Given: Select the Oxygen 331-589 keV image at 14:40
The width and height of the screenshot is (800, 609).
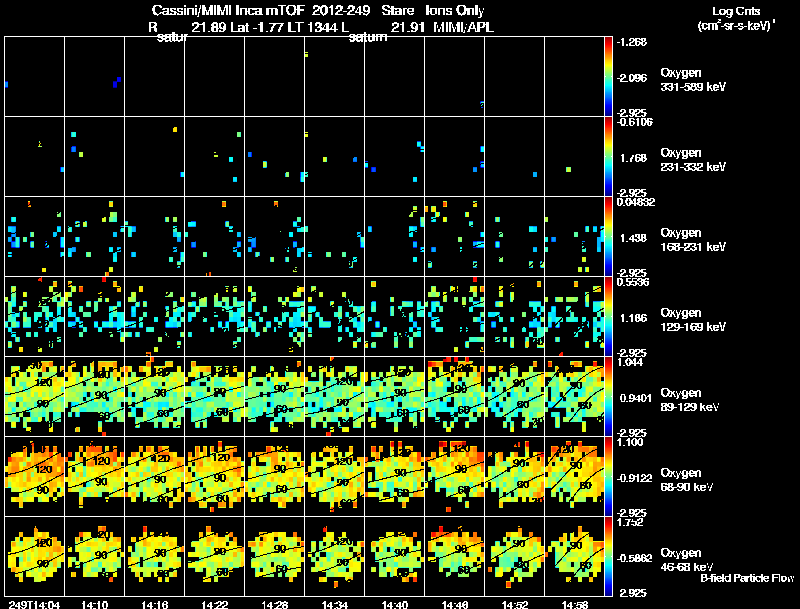Looking at the screenshot, I should 394,77.
